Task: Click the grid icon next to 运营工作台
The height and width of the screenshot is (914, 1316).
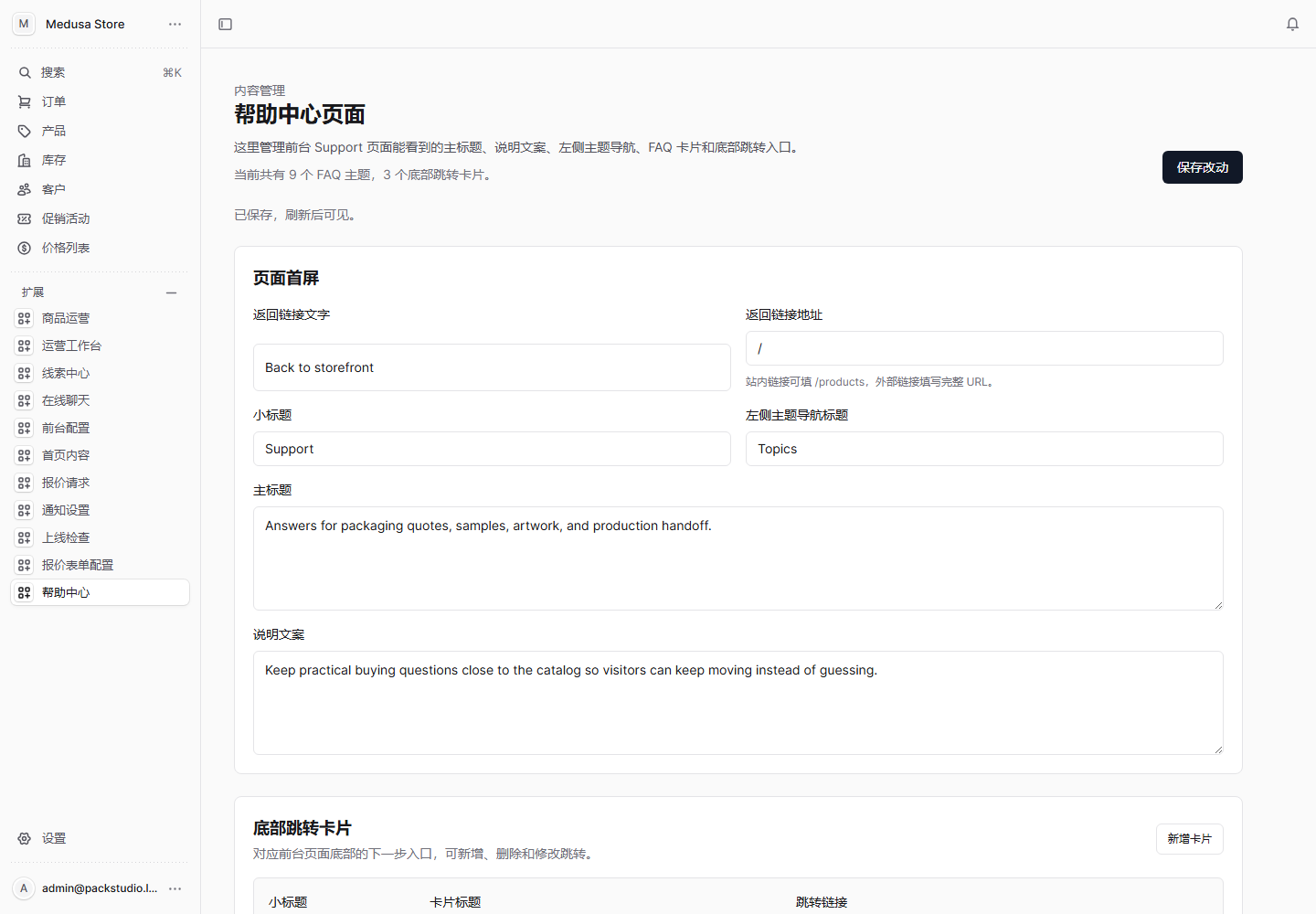Action: (25, 345)
